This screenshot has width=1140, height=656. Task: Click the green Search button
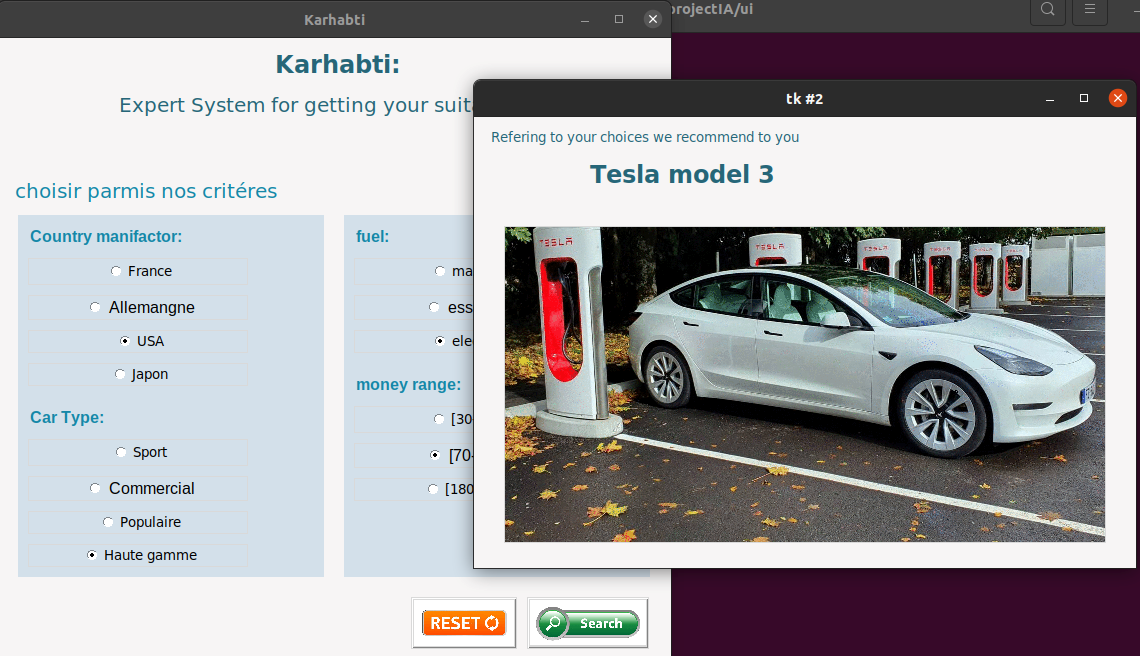[587, 623]
